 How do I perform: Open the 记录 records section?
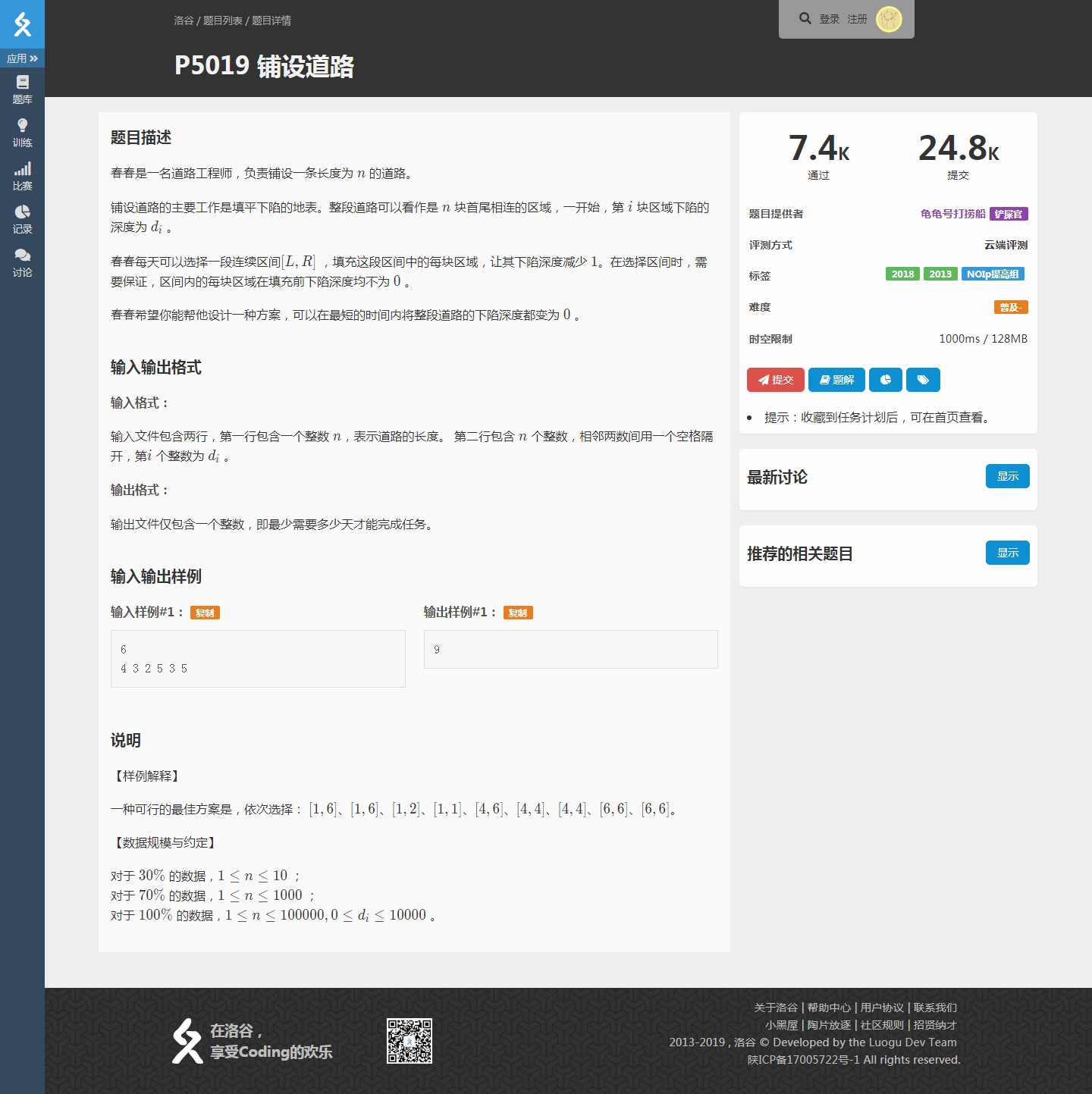22,219
